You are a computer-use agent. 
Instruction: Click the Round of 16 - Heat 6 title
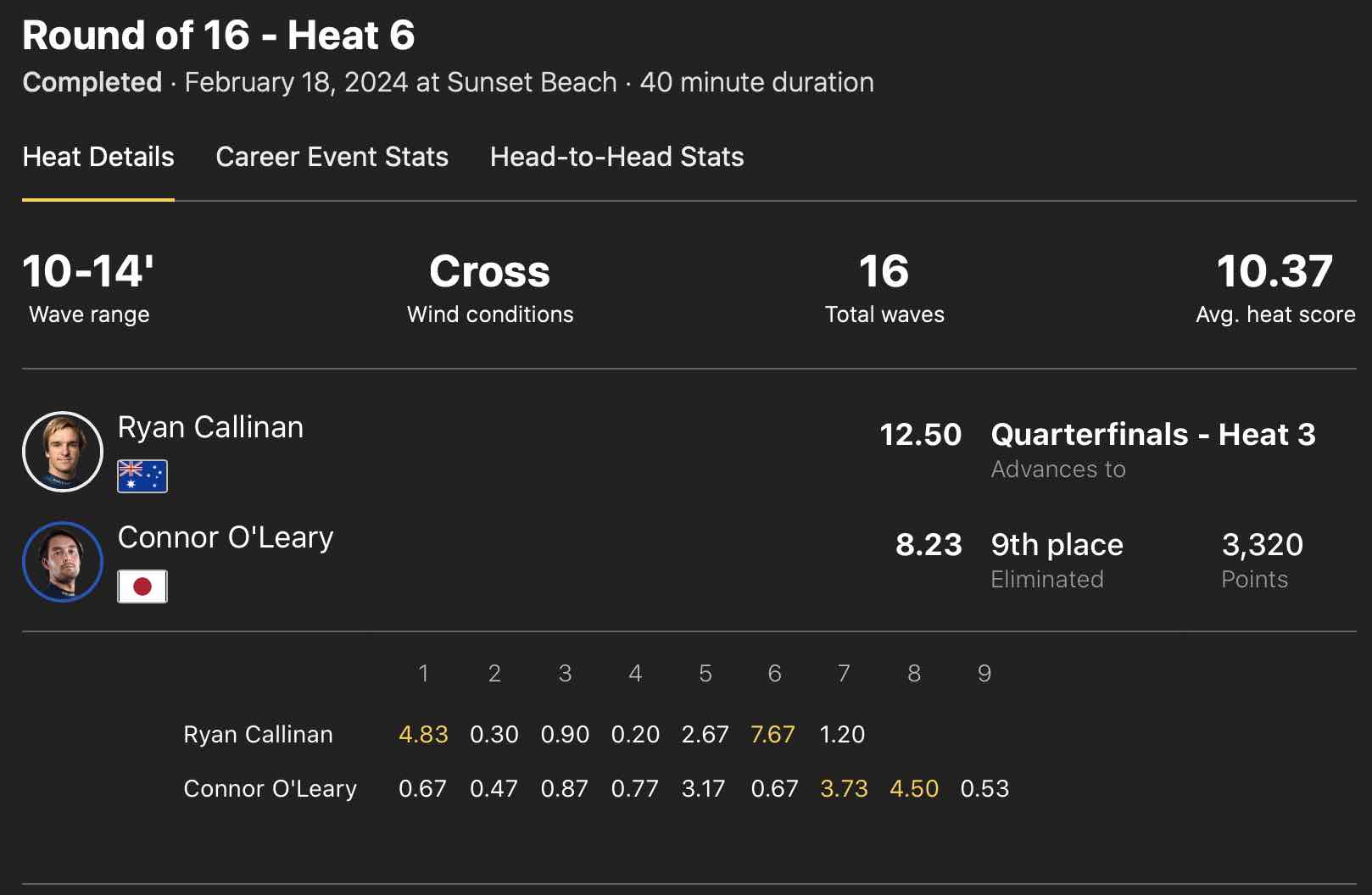tap(219, 36)
